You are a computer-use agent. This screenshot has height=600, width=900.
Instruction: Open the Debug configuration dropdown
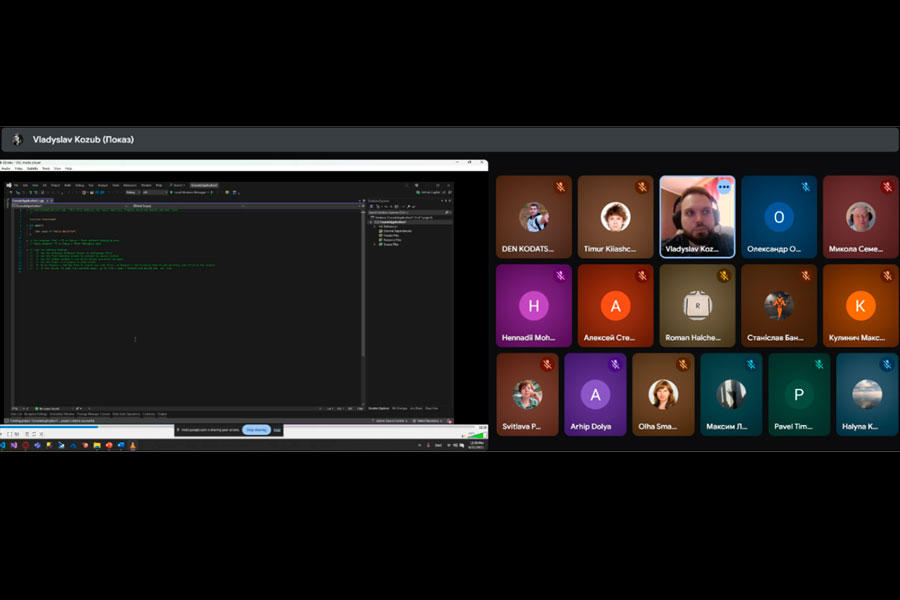(x=133, y=192)
